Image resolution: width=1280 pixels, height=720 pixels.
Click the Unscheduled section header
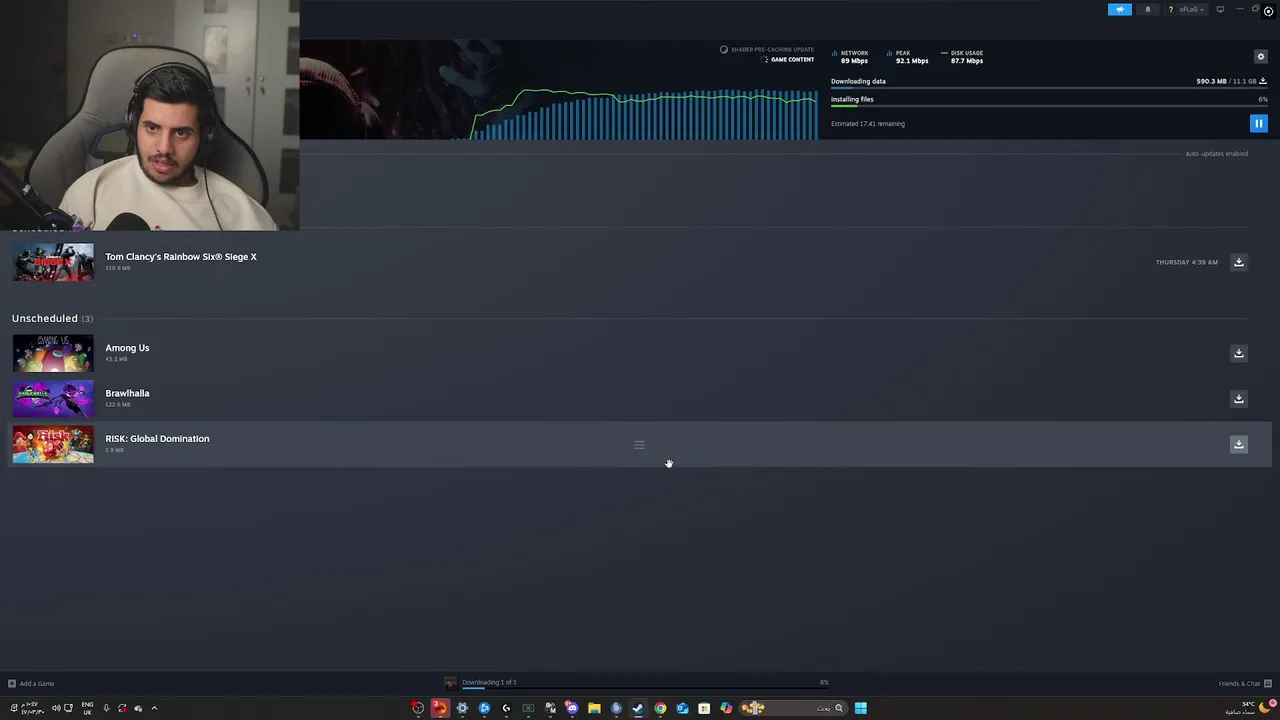tap(52, 318)
